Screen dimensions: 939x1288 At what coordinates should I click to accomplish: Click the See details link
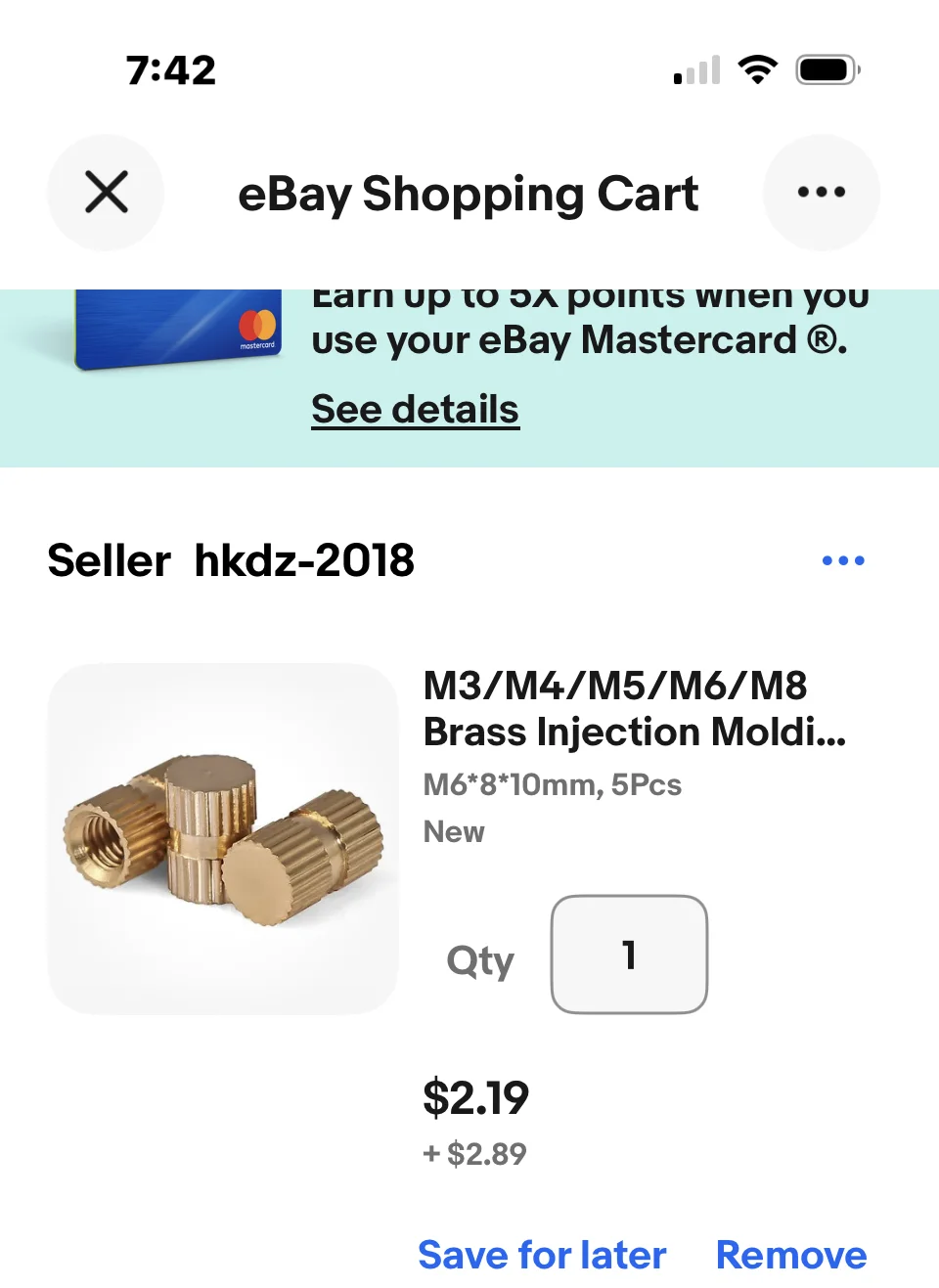coord(415,409)
